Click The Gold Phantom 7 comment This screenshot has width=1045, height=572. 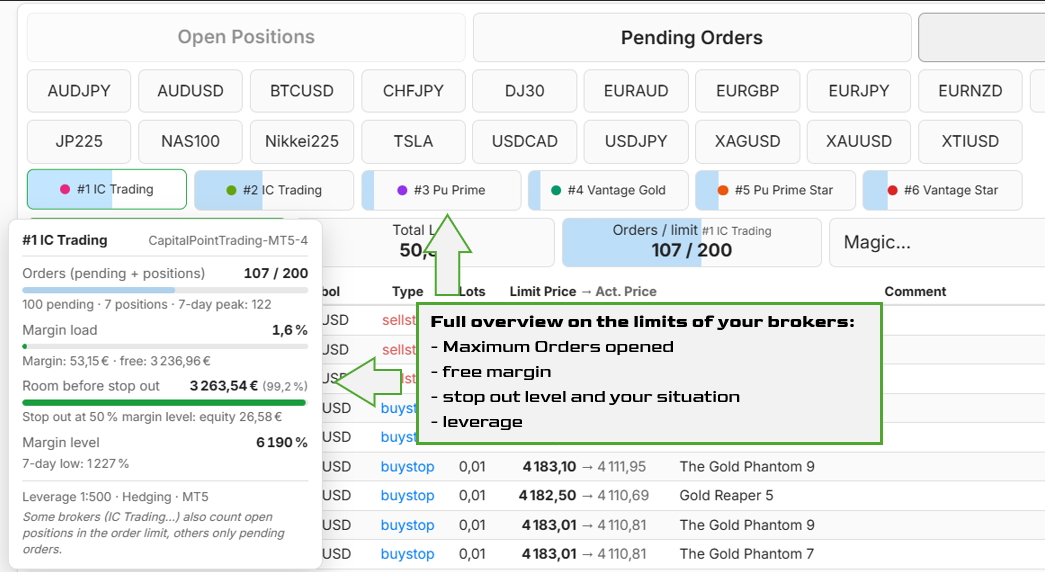747,554
